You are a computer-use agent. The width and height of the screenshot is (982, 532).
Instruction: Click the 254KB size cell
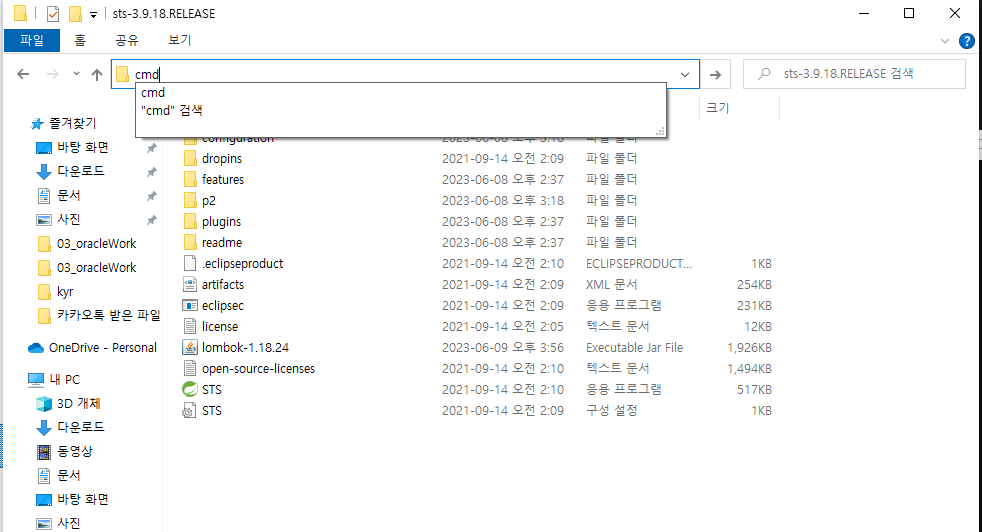coord(754,284)
